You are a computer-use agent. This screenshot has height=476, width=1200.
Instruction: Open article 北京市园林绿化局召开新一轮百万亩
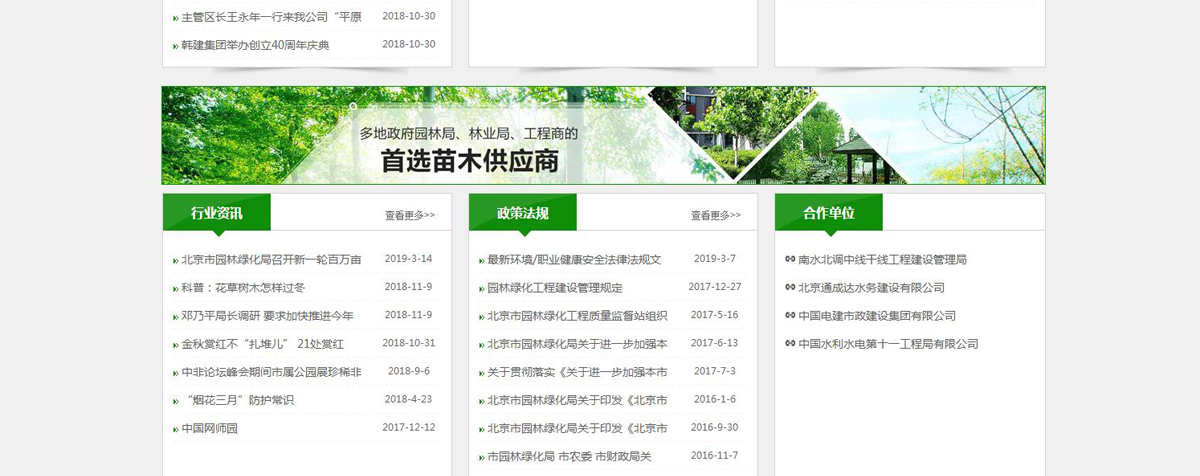[x=271, y=260]
